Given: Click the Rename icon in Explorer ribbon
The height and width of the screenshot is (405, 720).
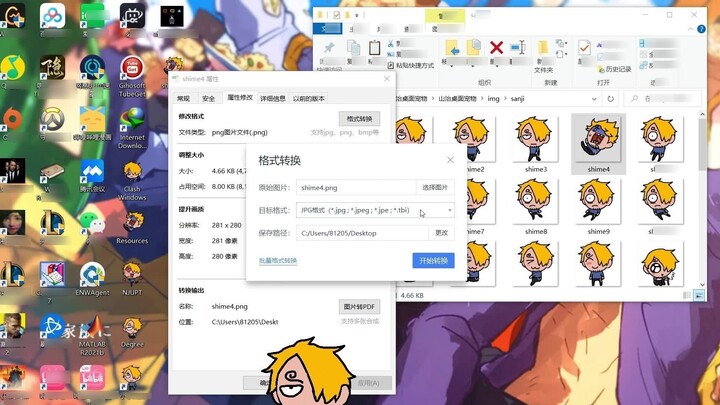Looking at the screenshot, I should [x=518, y=47].
